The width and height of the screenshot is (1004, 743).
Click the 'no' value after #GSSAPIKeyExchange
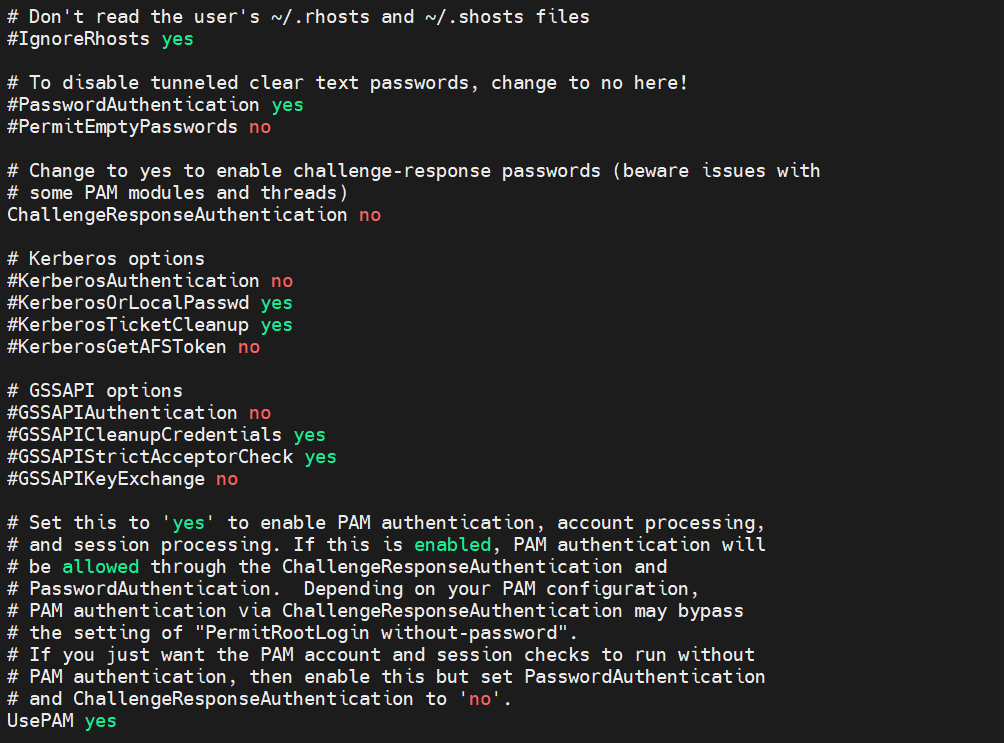click(227, 479)
